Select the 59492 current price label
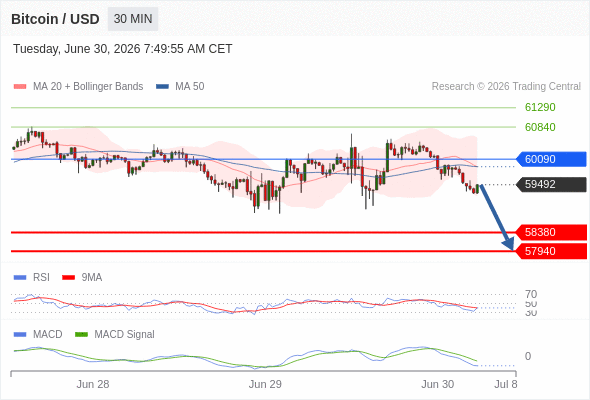This screenshot has width=590, height=400. [551, 184]
